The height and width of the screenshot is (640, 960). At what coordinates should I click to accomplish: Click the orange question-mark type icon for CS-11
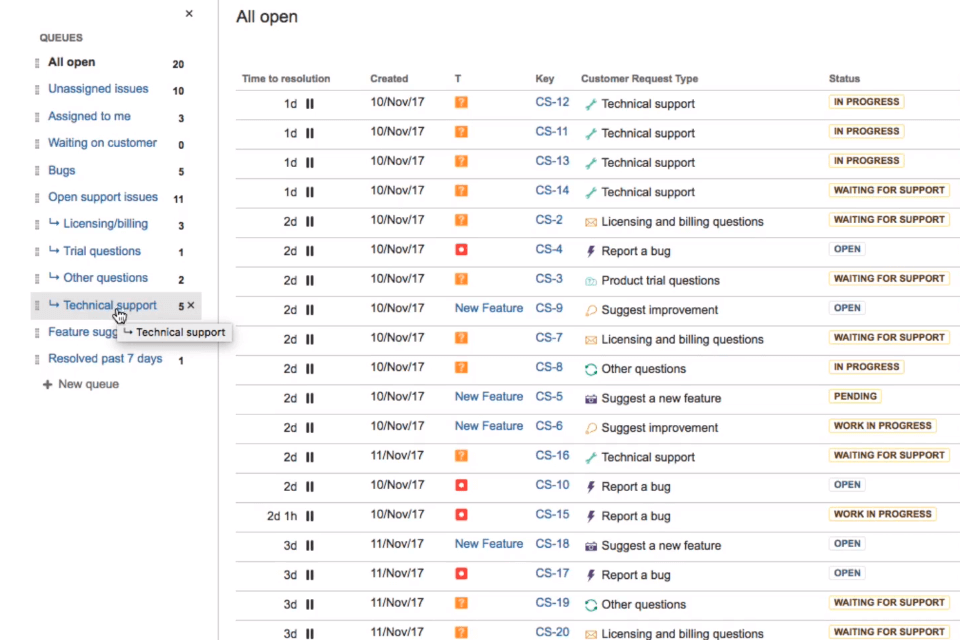click(x=461, y=132)
